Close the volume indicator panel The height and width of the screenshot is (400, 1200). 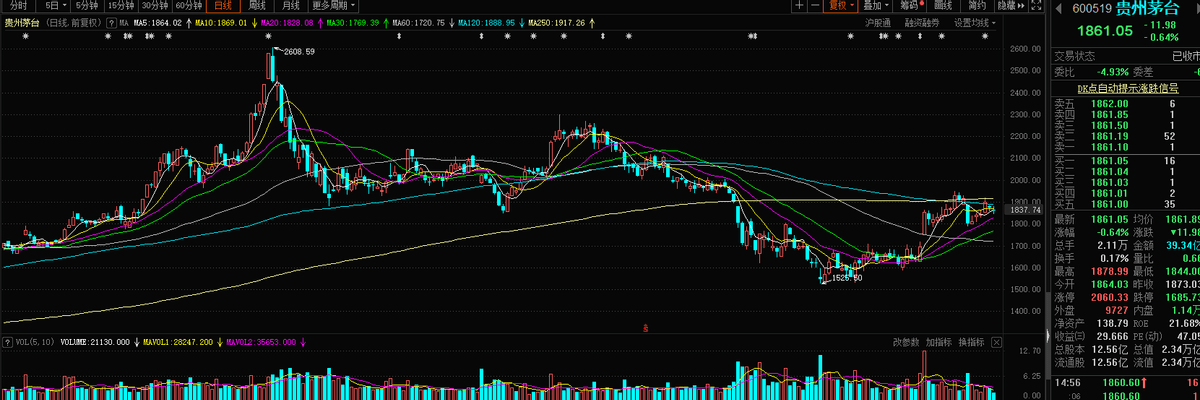[997, 342]
